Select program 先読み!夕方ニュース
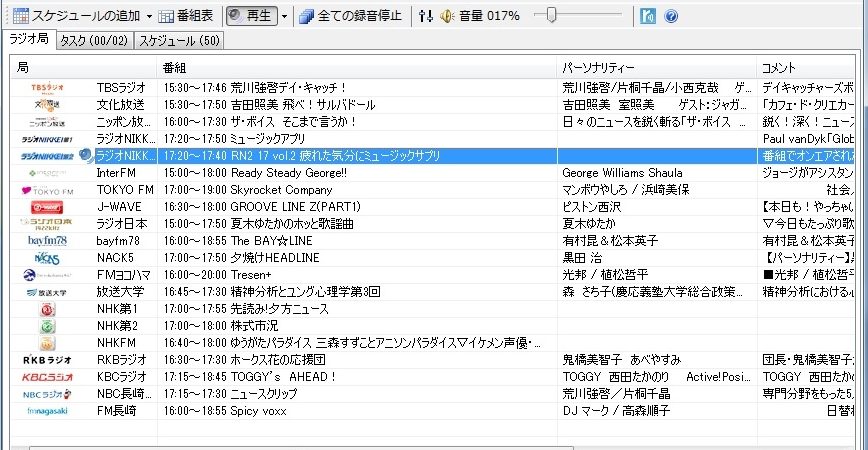 (280, 309)
